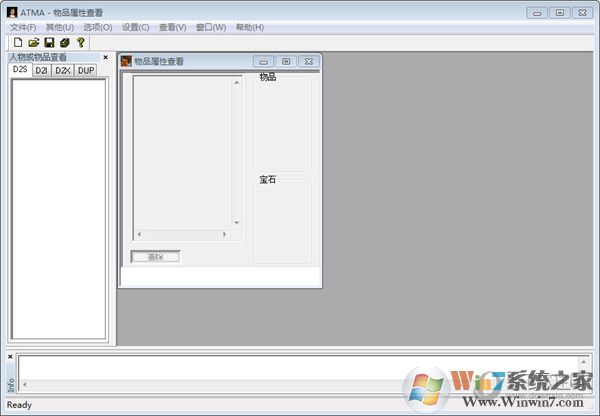Open the 文件(F) menu
The height and width of the screenshot is (416, 600).
23,28
